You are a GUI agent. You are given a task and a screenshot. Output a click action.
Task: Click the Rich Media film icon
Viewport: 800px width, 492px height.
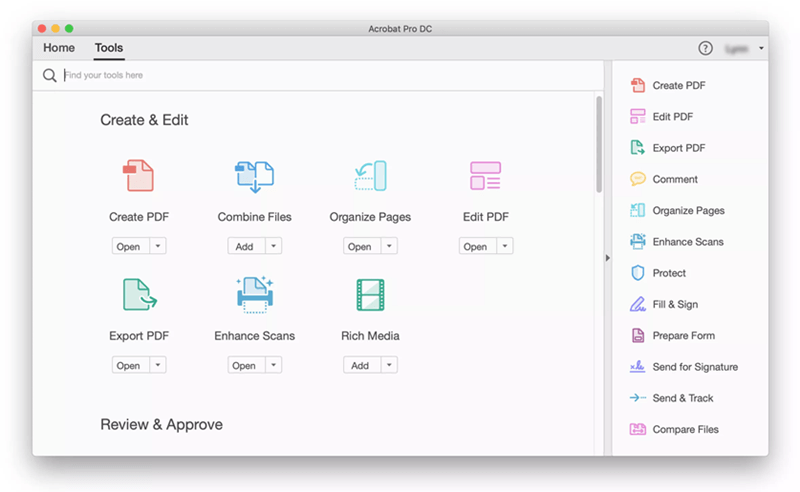(370, 294)
